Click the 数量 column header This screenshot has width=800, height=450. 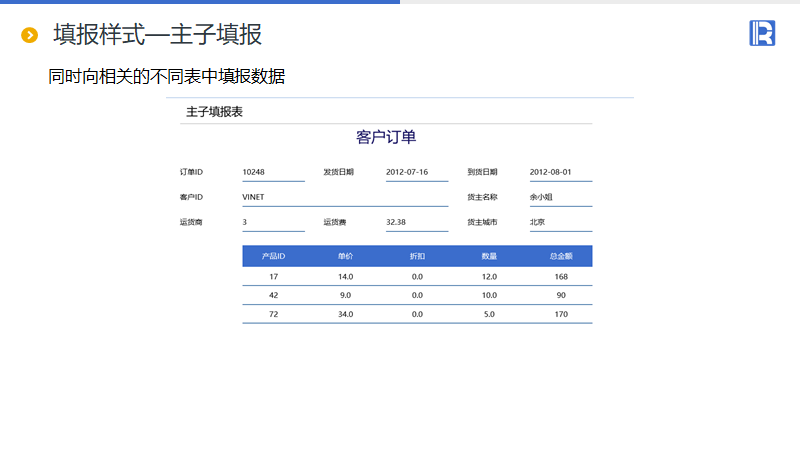tap(489, 256)
